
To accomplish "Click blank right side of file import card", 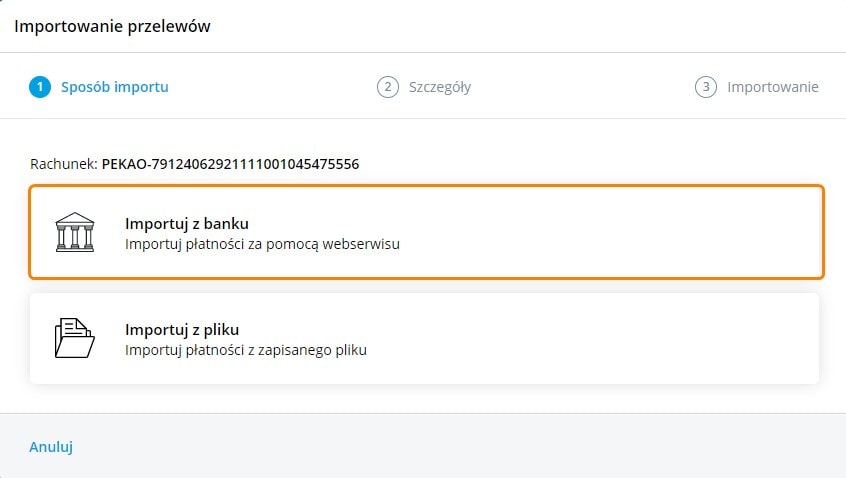I will (650, 339).
